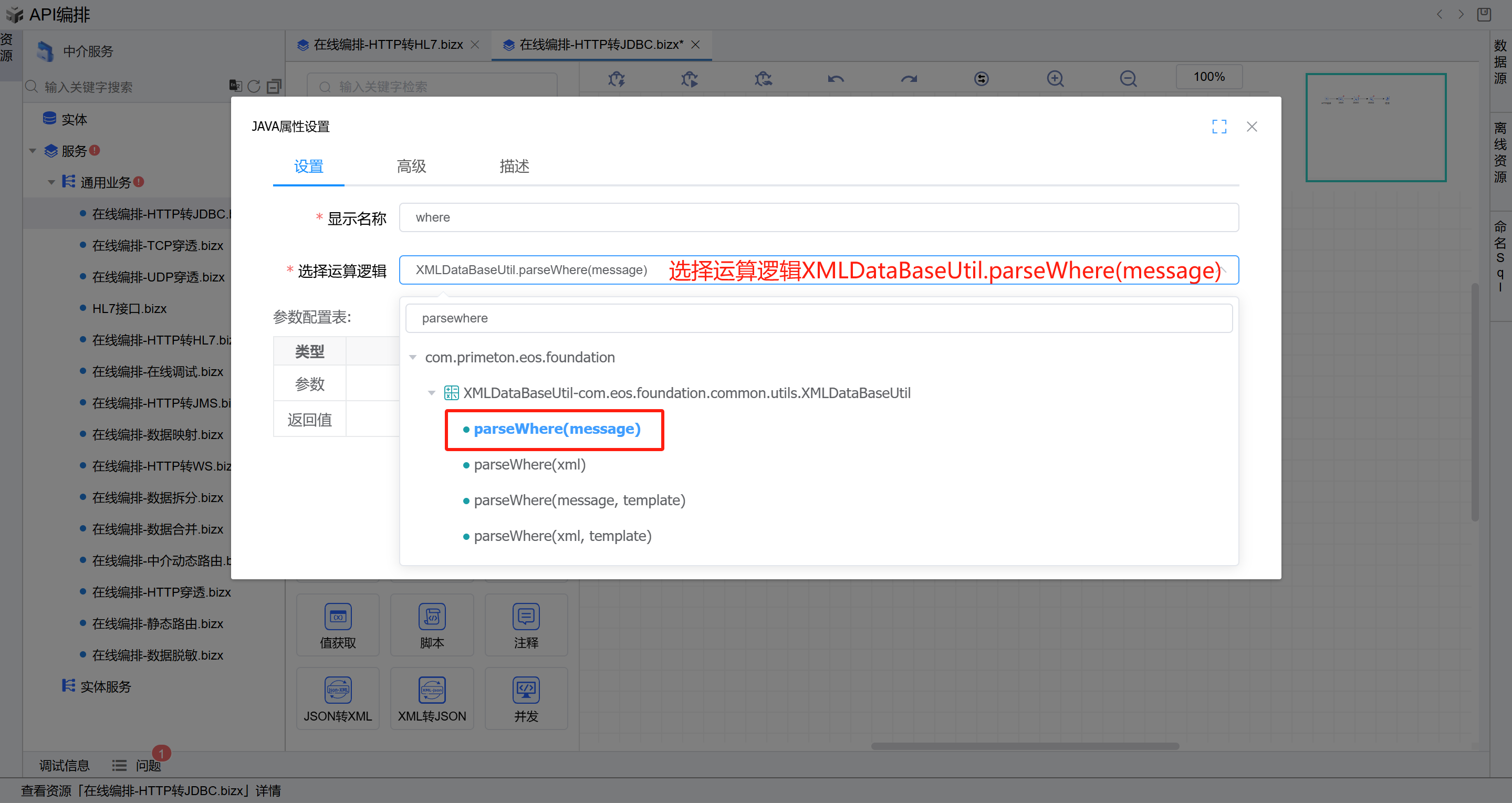Click the refresh icon beside resource search

click(254, 86)
